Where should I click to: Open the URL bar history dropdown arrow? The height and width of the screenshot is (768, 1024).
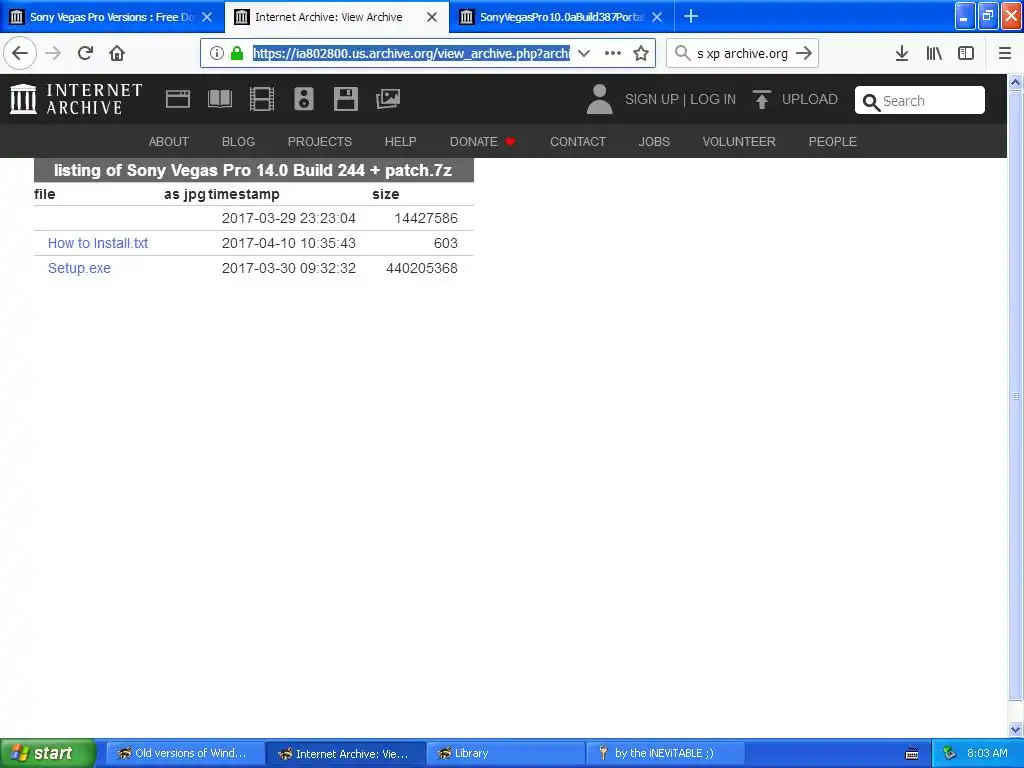584,53
